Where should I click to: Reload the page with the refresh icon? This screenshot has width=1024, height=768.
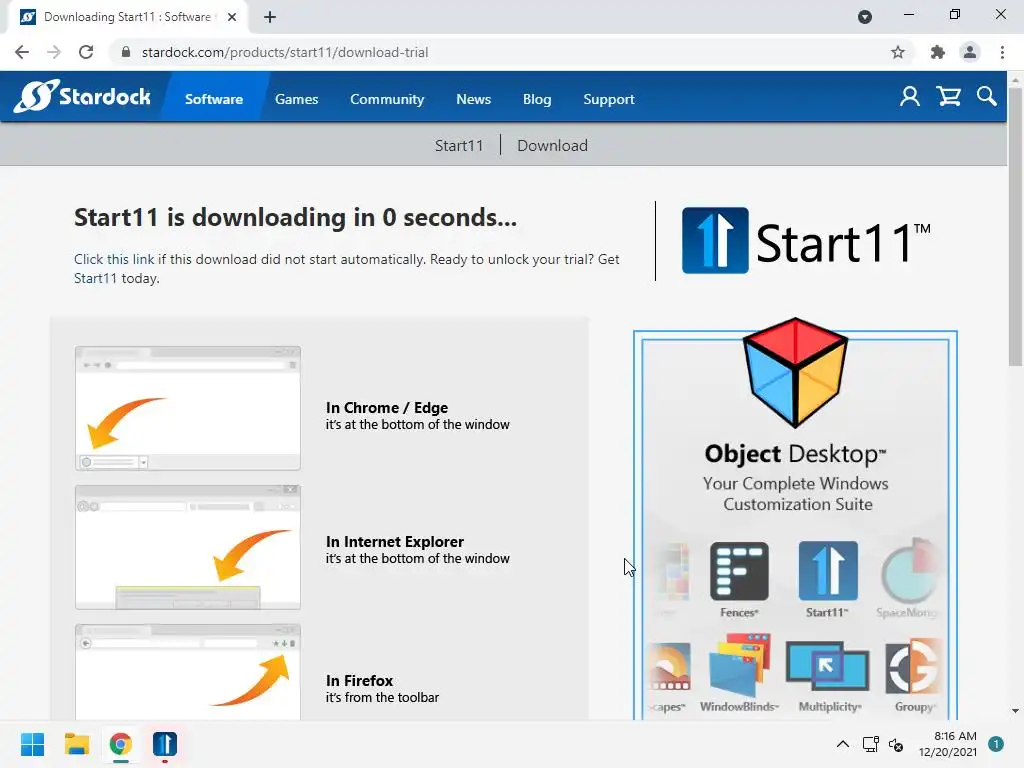coord(86,52)
